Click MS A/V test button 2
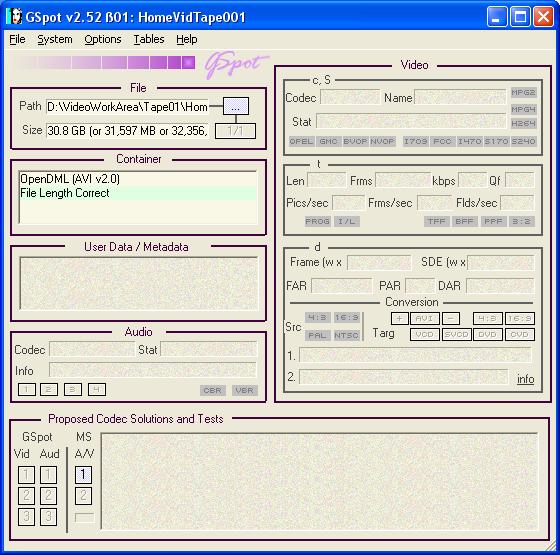Viewport: 560px width, 555px height. 83,496
